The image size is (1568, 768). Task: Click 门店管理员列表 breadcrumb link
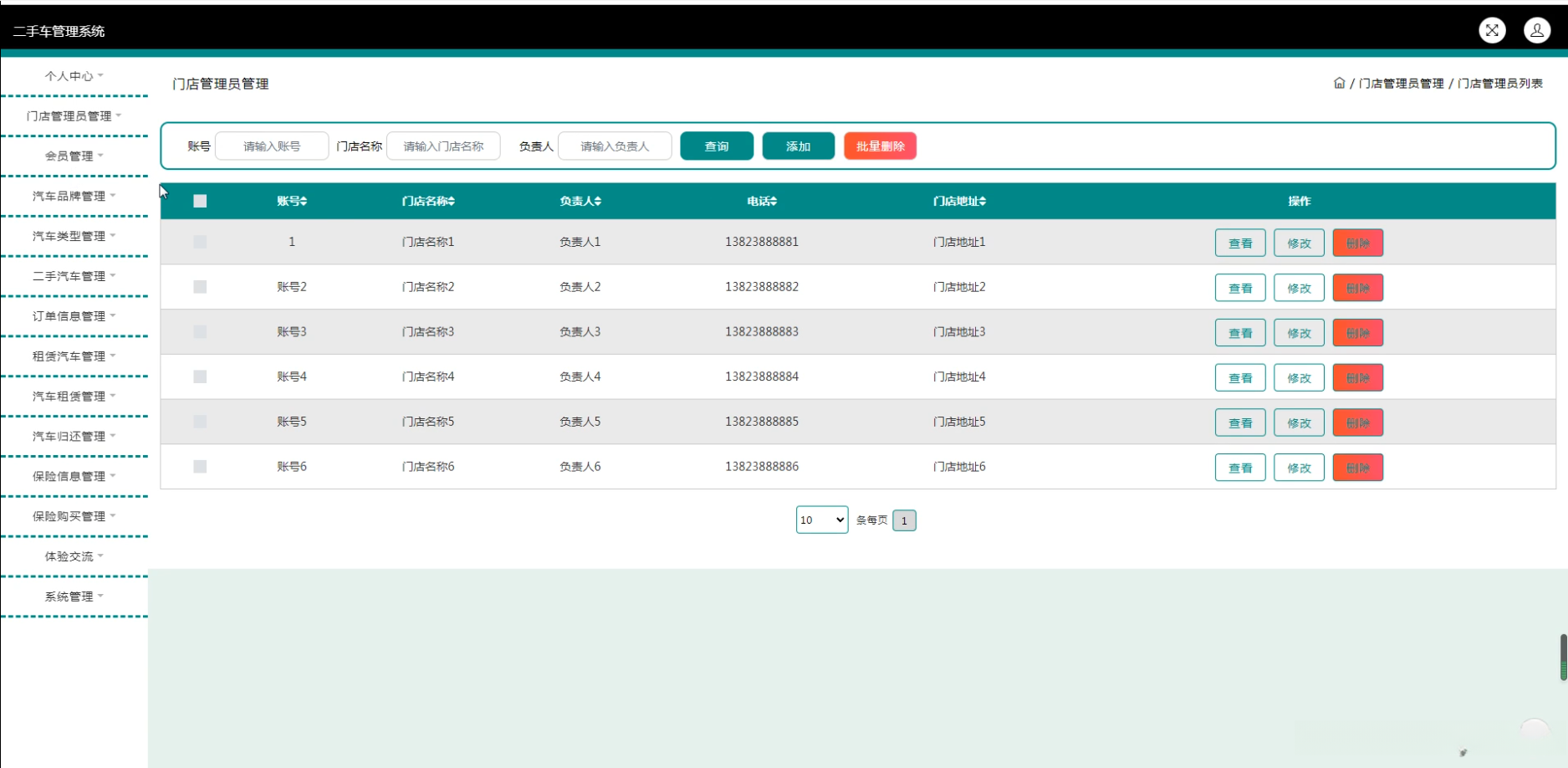point(1500,83)
